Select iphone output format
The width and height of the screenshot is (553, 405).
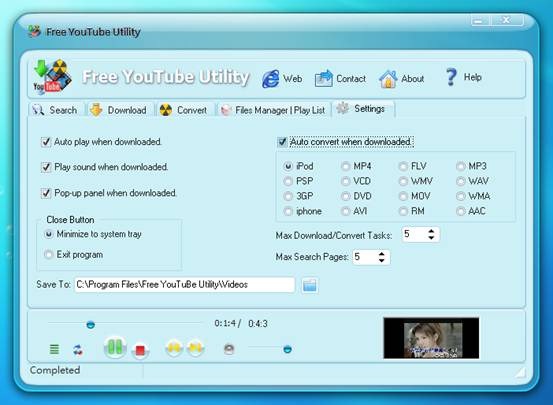[288, 211]
